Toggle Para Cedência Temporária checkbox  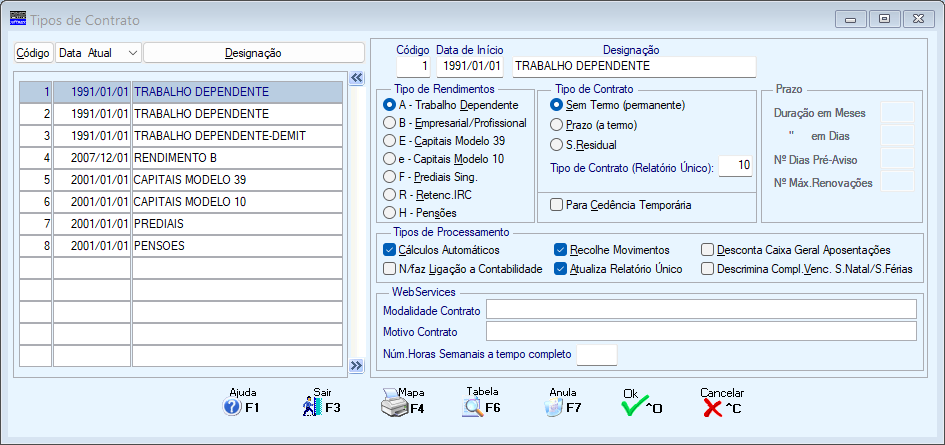[x=556, y=205]
